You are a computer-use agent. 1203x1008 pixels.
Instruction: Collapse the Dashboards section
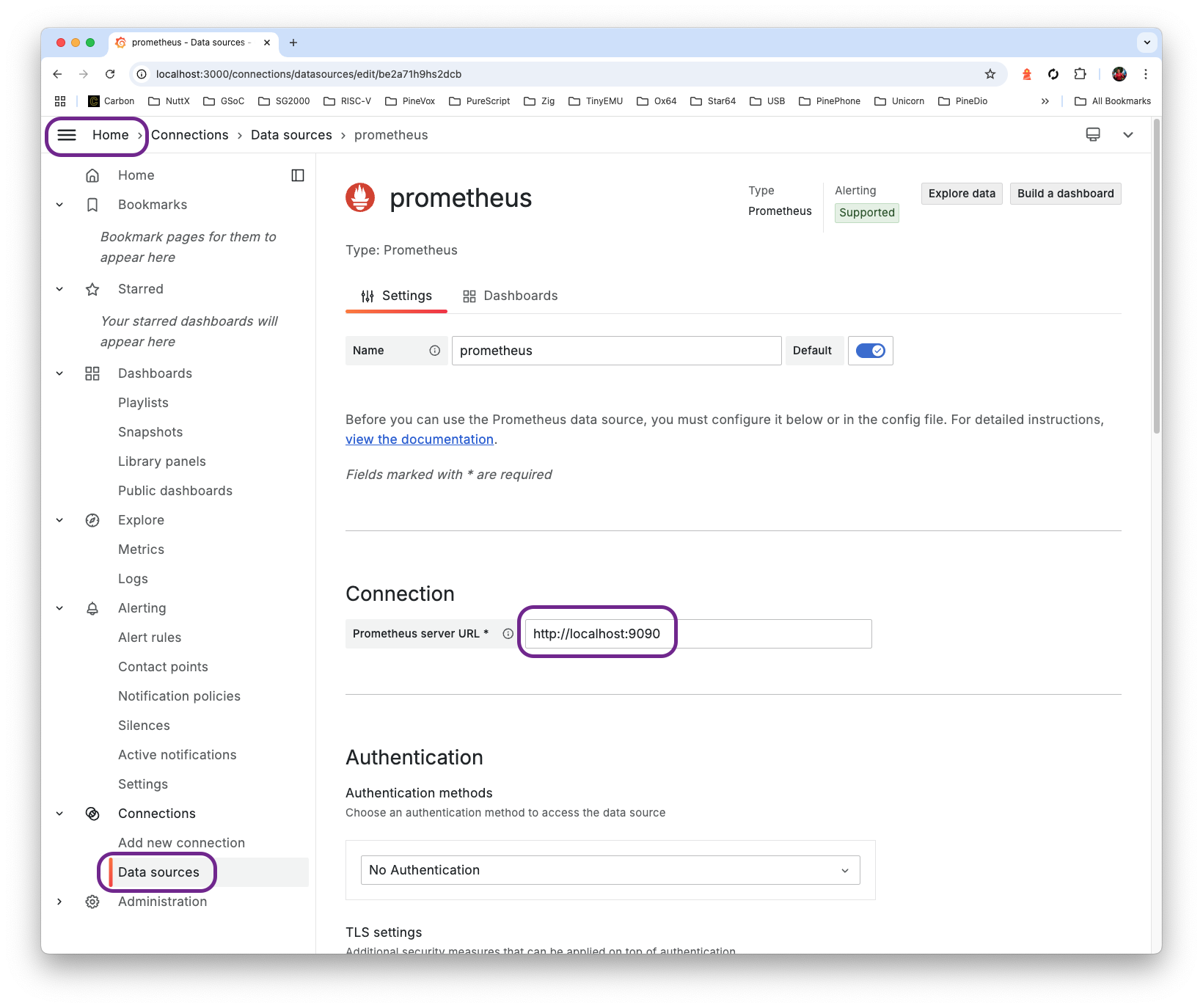tap(59, 373)
